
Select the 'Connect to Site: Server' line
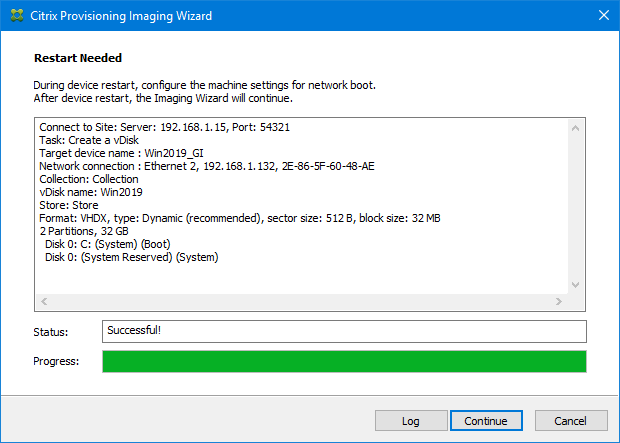[164, 127]
